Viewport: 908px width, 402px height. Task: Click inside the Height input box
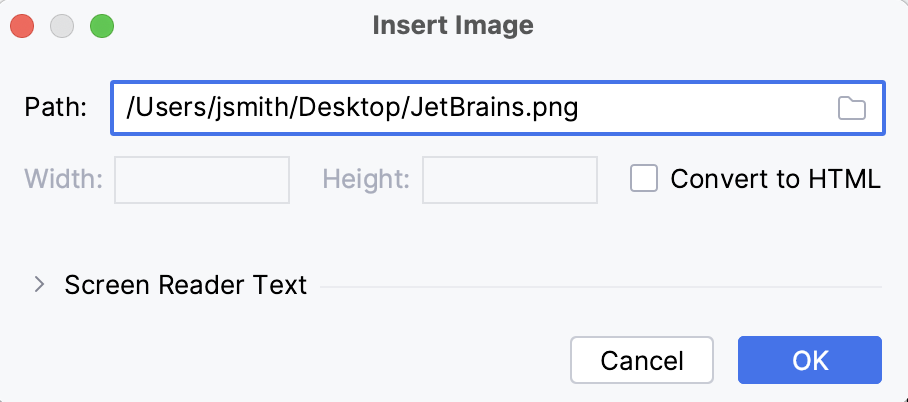click(510, 179)
